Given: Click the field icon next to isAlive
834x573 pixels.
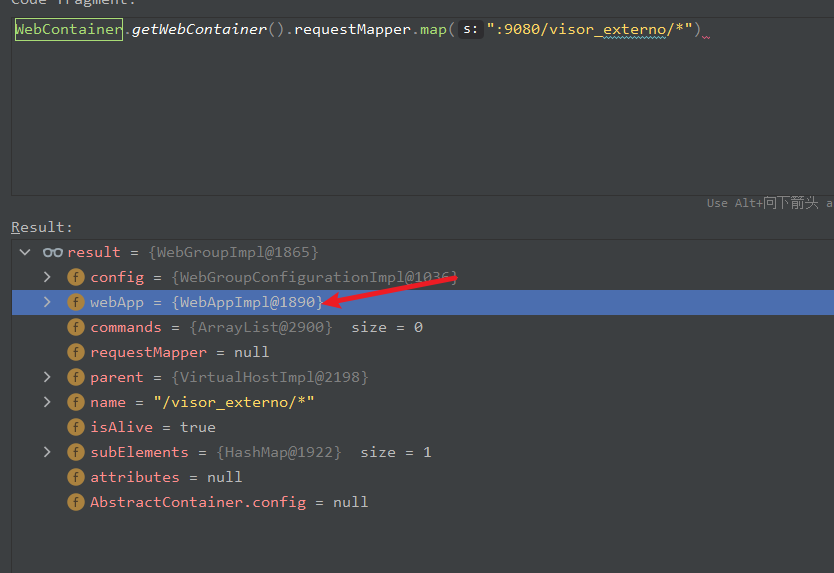Looking at the screenshot, I should pos(76,427).
